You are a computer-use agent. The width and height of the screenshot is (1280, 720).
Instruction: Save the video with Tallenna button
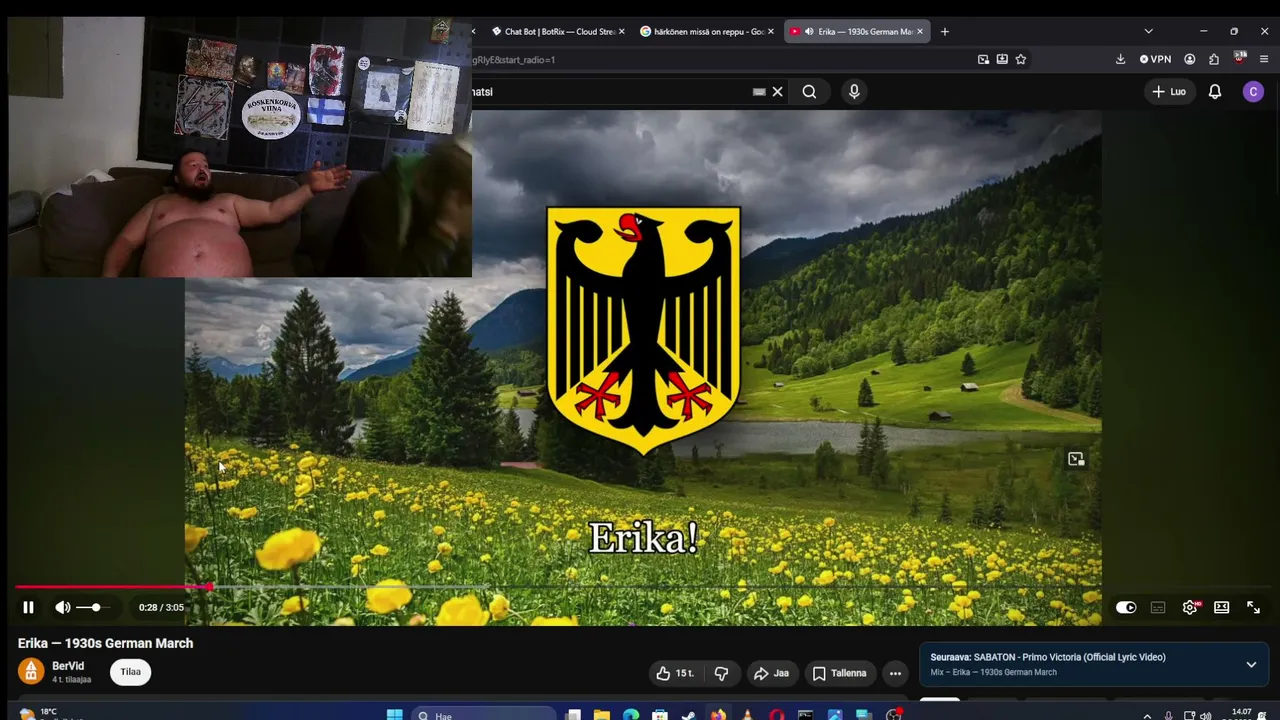point(840,673)
